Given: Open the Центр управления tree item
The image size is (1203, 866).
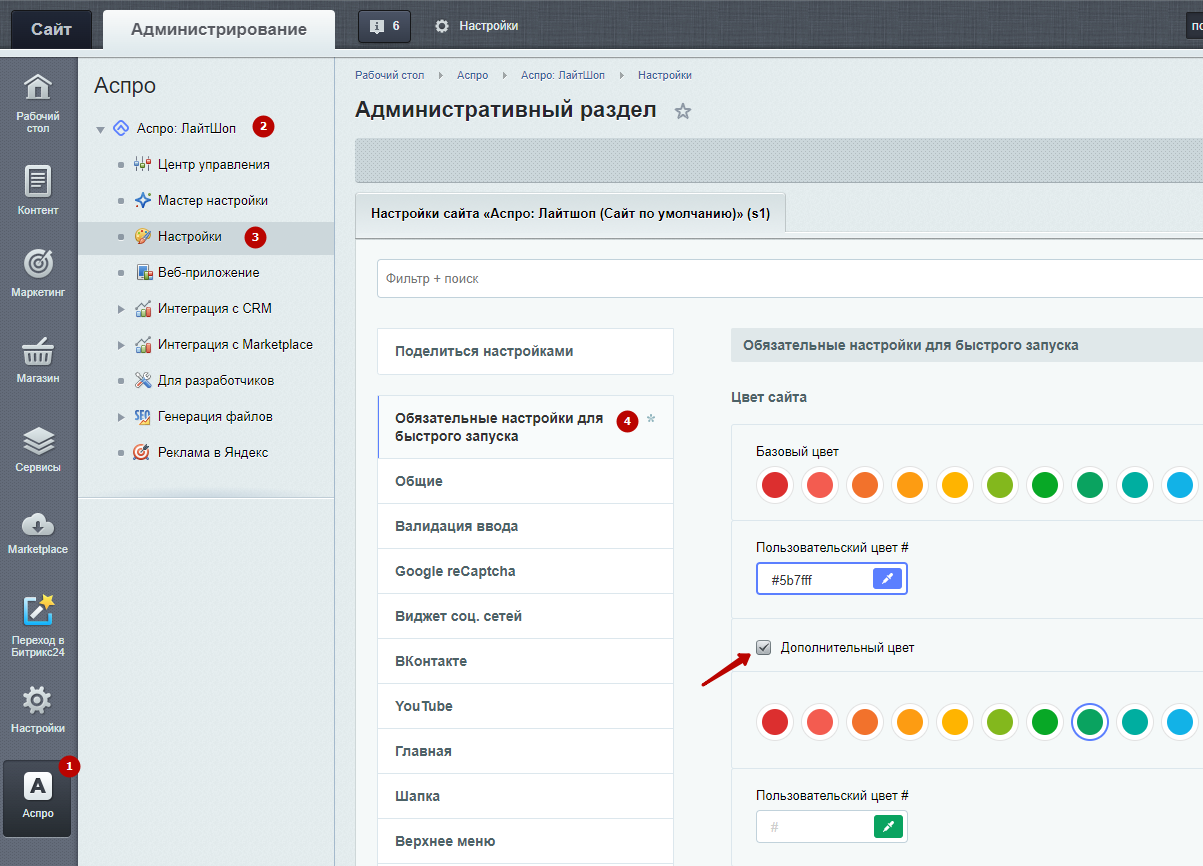Looking at the screenshot, I should [213, 164].
